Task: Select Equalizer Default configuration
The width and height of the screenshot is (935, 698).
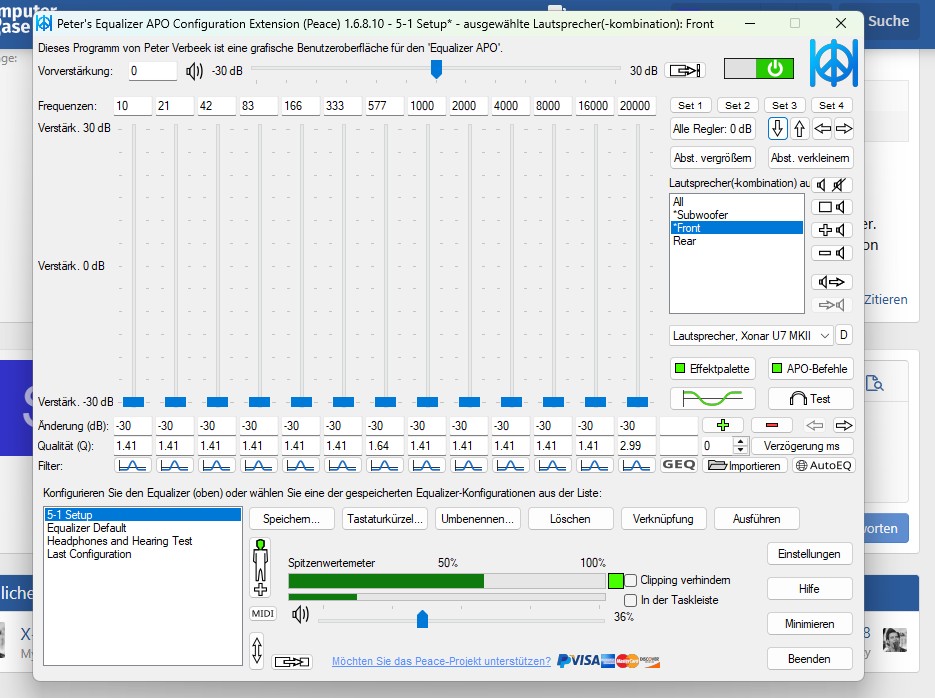Action: point(143,528)
